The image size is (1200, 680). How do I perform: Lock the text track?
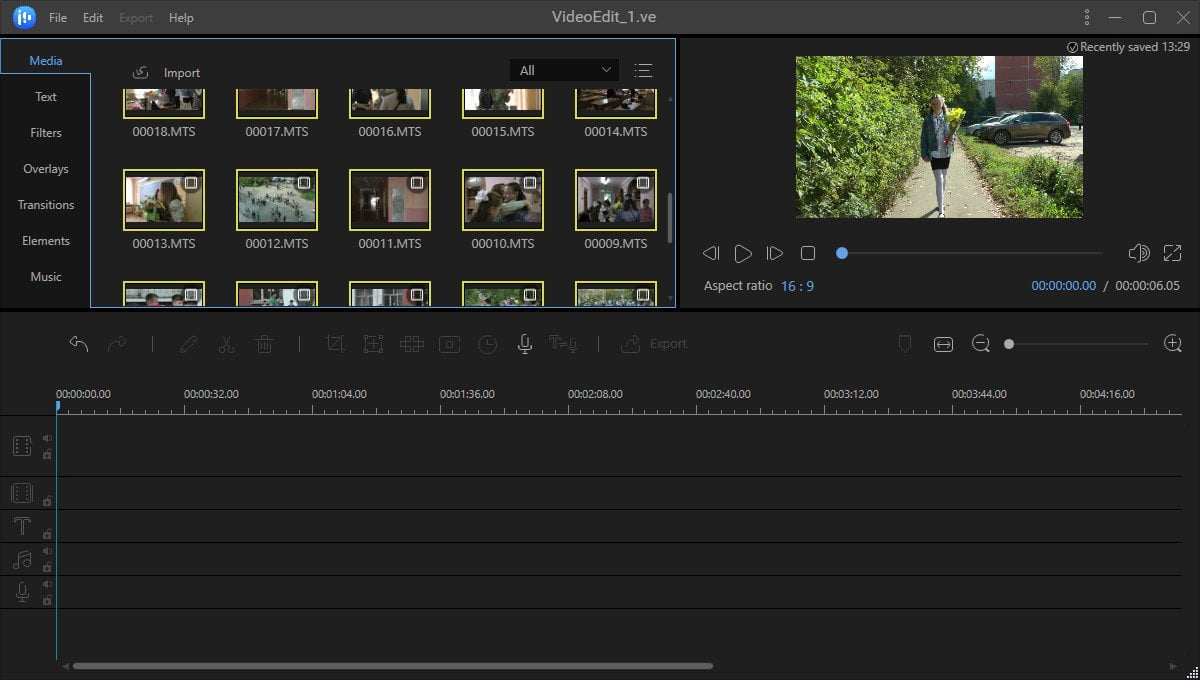coord(47,534)
